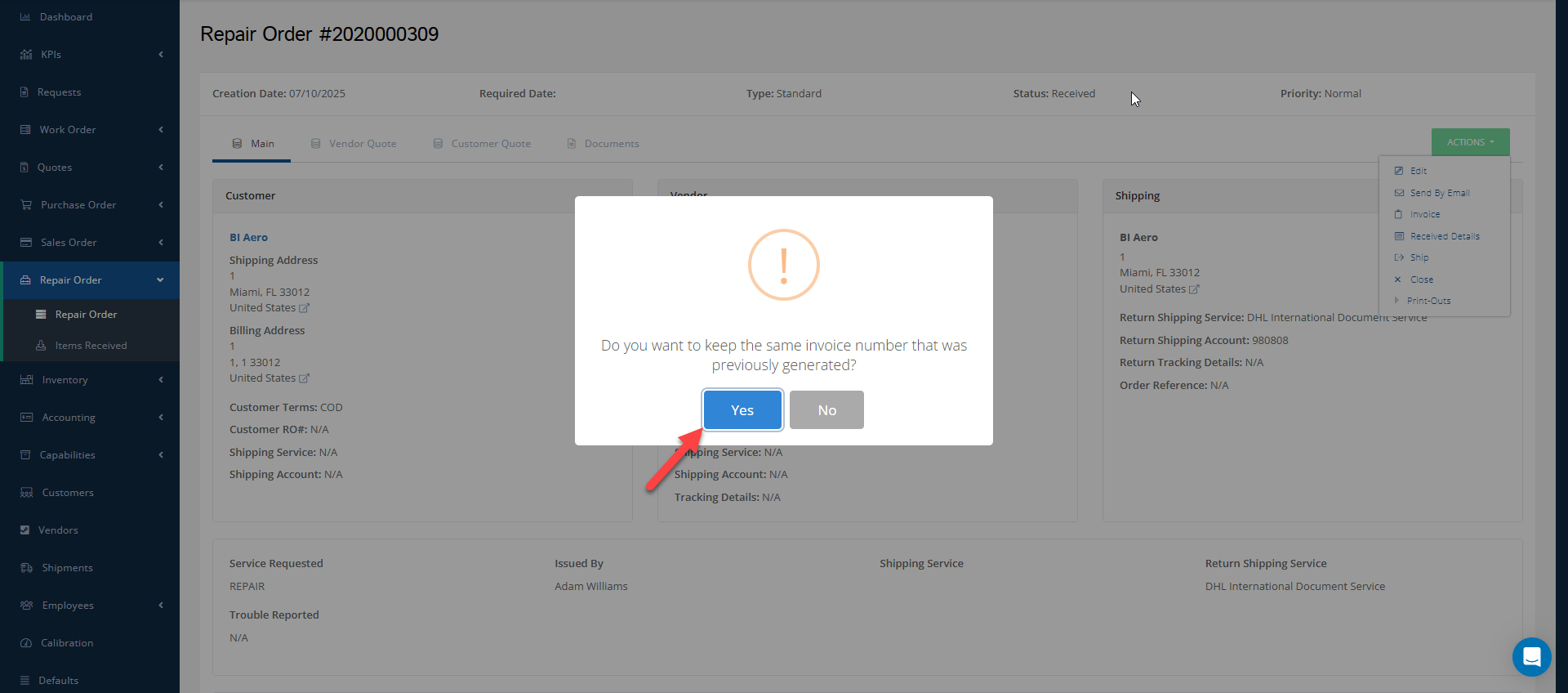This screenshot has width=1568, height=693.
Task: Open the BI Aero customer link
Action: [x=248, y=238]
